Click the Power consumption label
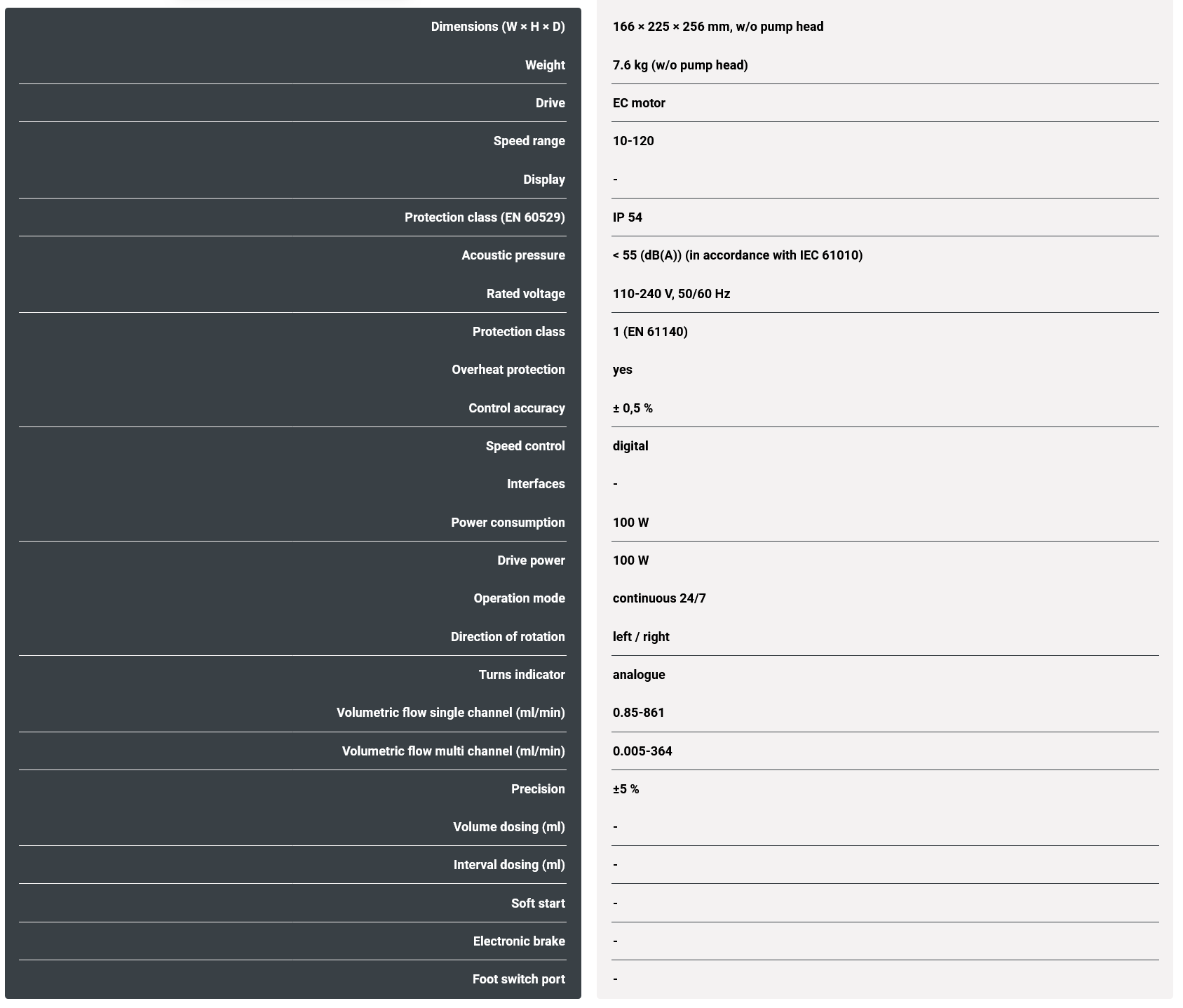The height and width of the screenshot is (1008, 1183). click(x=508, y=523)
